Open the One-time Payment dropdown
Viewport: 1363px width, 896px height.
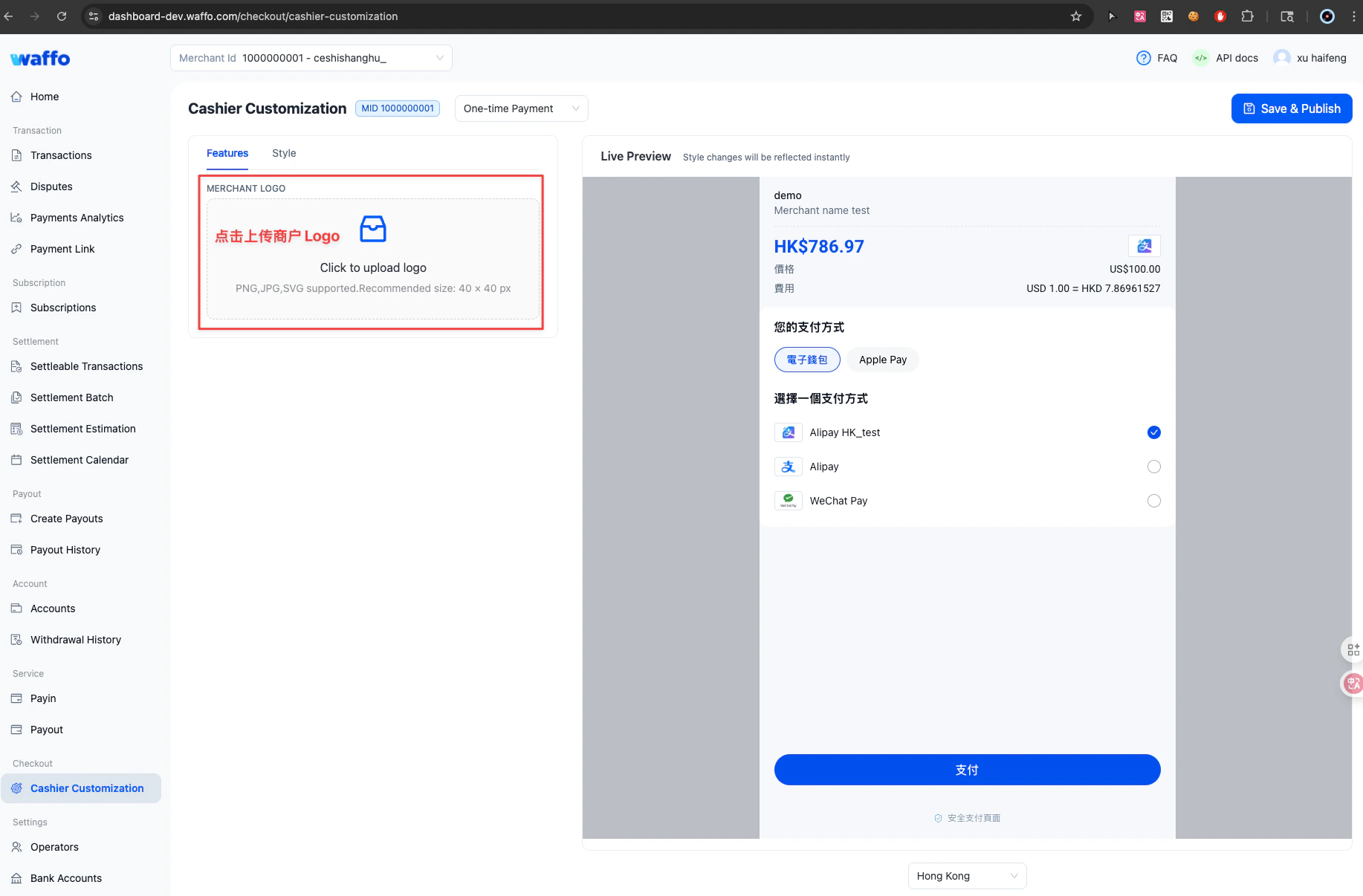(x=522, y=108)
